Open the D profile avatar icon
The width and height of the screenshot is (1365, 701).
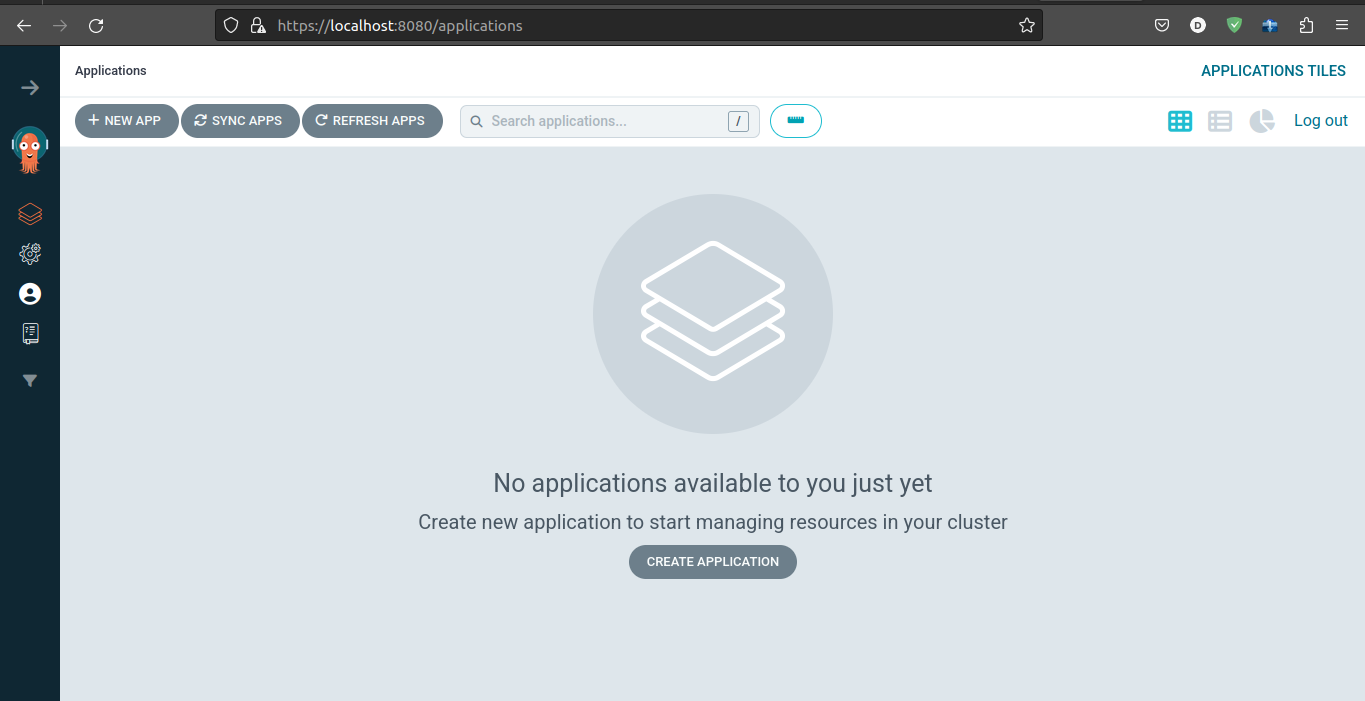[1198, 26]
